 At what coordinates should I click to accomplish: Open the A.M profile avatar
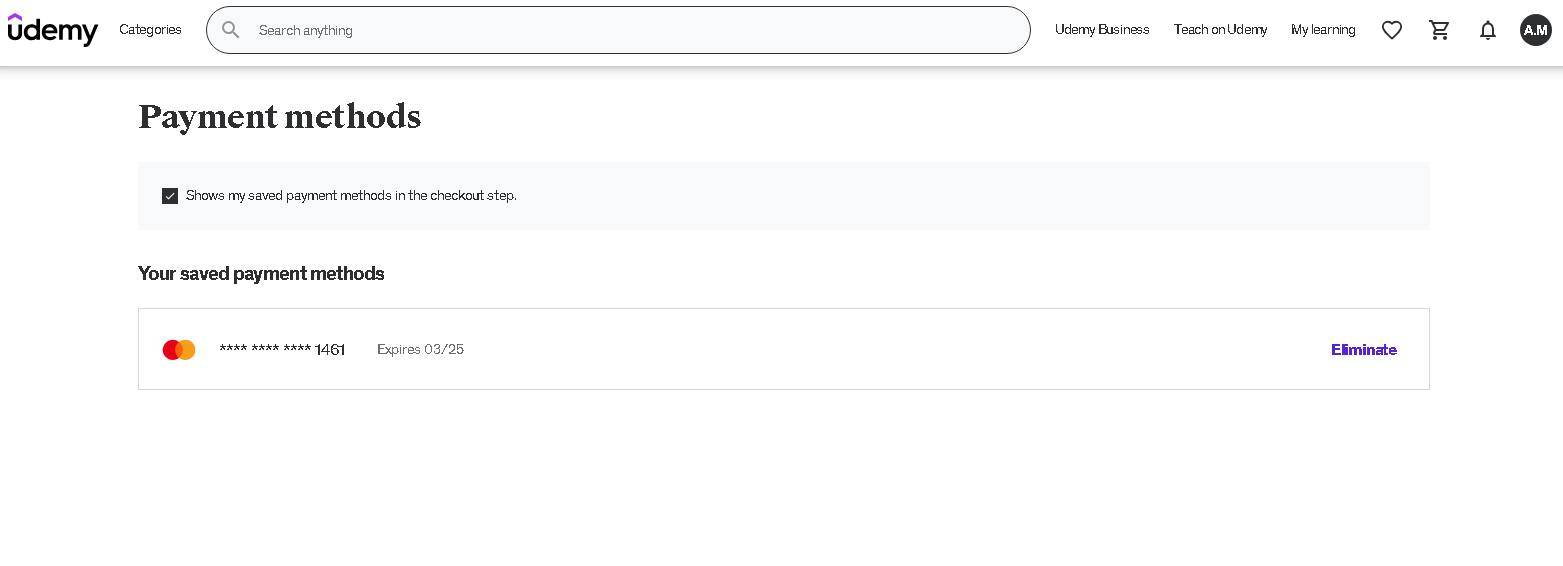click(x=1535, y=30)
